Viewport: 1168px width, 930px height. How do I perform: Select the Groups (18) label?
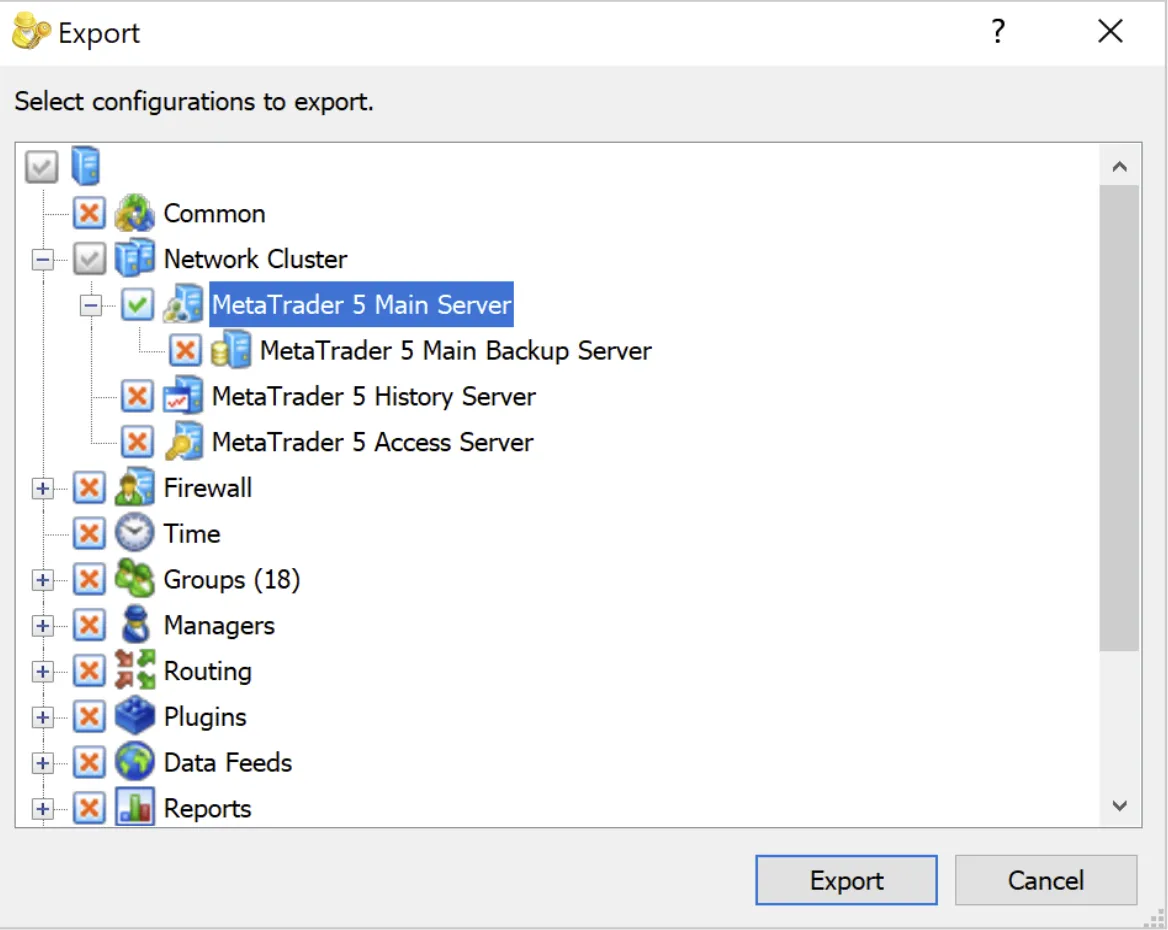[x=232, y=580]
